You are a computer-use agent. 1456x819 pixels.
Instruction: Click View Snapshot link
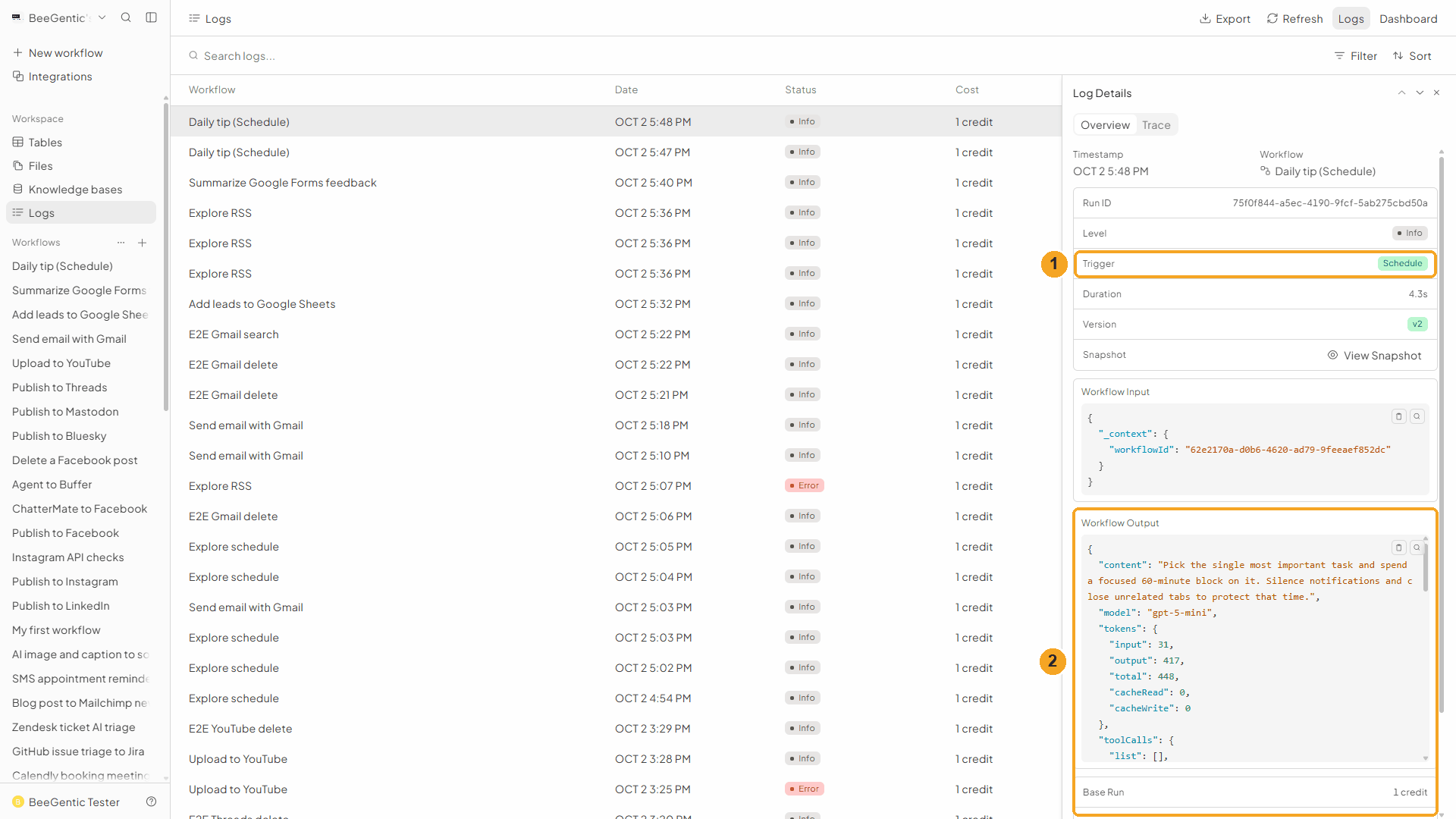[x=1374, y=356]
